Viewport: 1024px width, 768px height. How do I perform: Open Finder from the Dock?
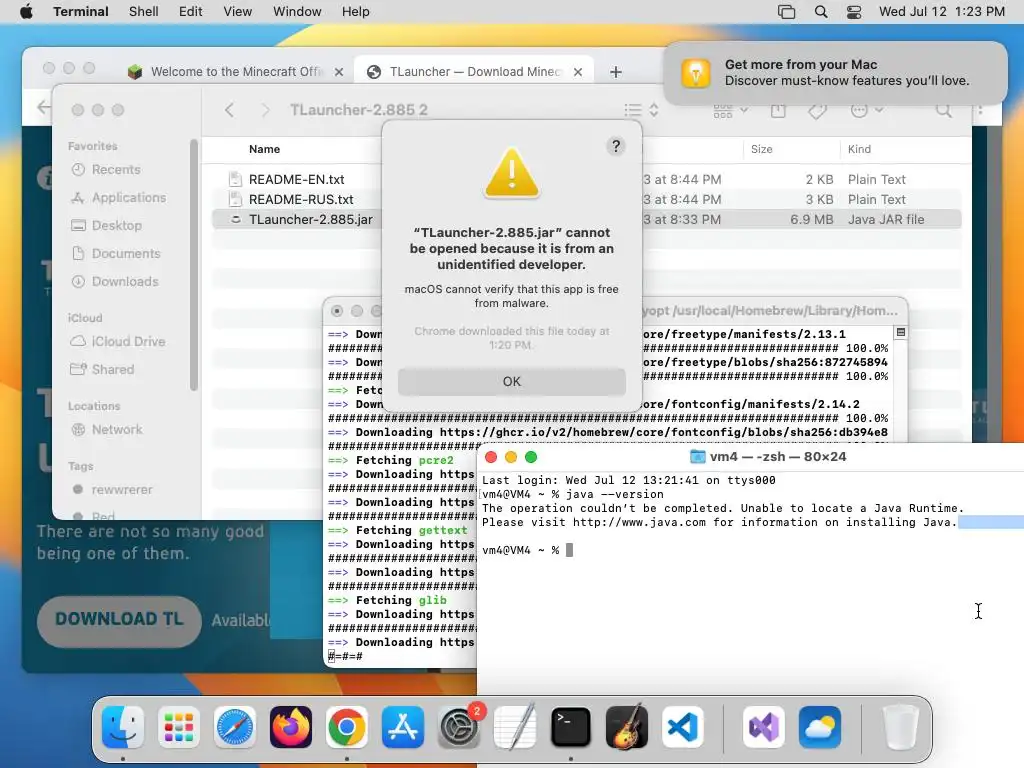[x=123, y=727]
